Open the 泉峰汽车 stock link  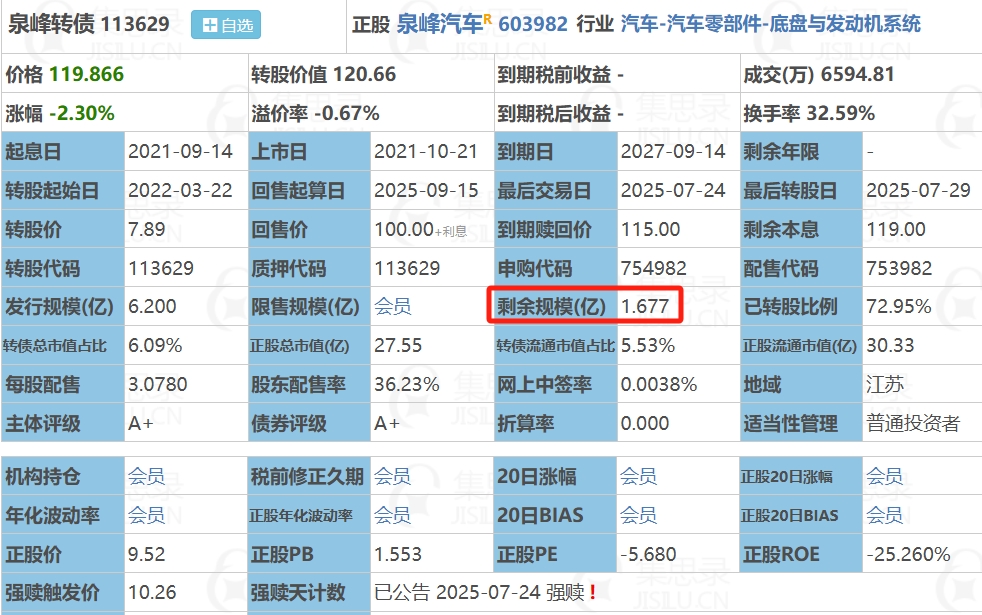click(x=440, y=24)
